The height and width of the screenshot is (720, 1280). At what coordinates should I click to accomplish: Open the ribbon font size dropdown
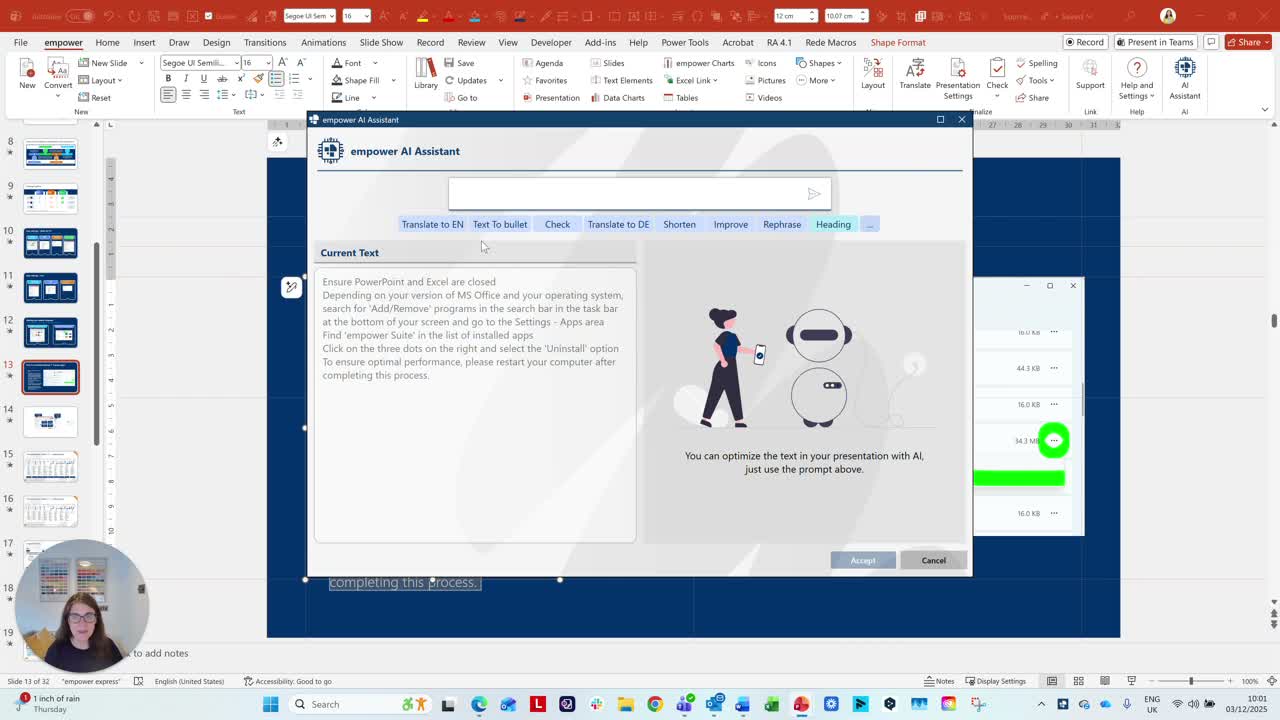[268, 63]
